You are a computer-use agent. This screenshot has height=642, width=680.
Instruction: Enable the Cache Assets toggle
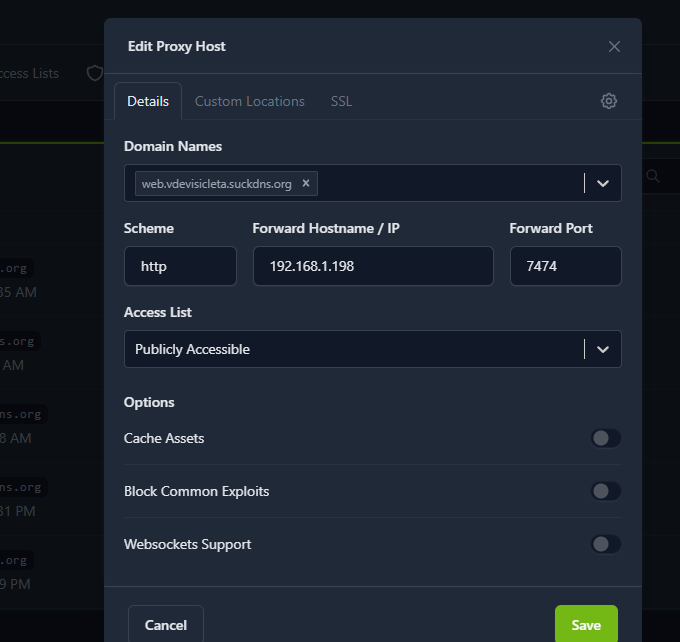tap(605, 438)
